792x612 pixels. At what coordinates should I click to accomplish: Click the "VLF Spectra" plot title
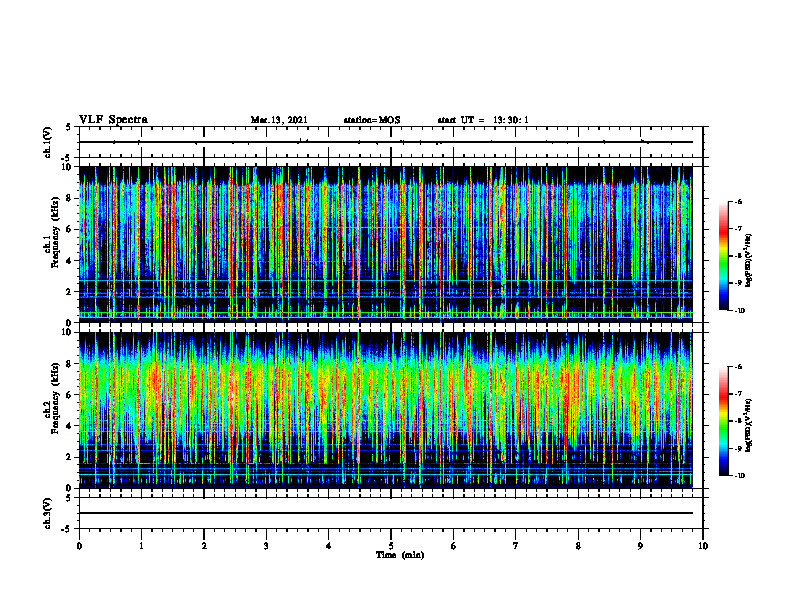click(x=113, y=120)
